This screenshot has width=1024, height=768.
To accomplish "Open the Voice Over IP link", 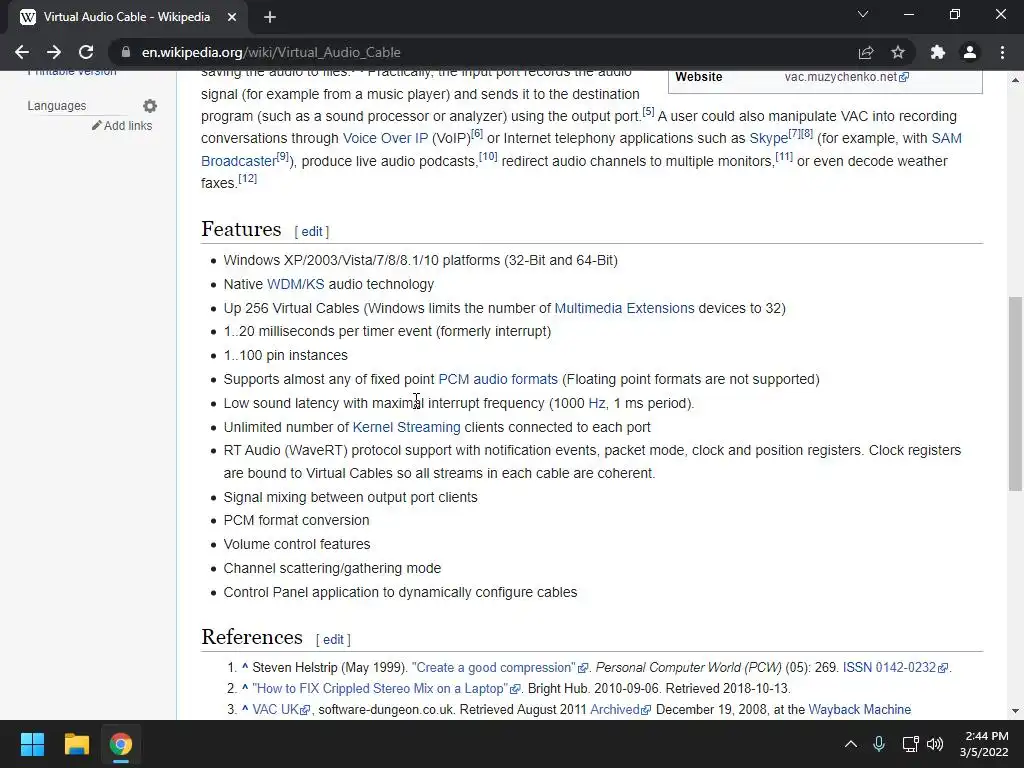I will coord(385,138).
